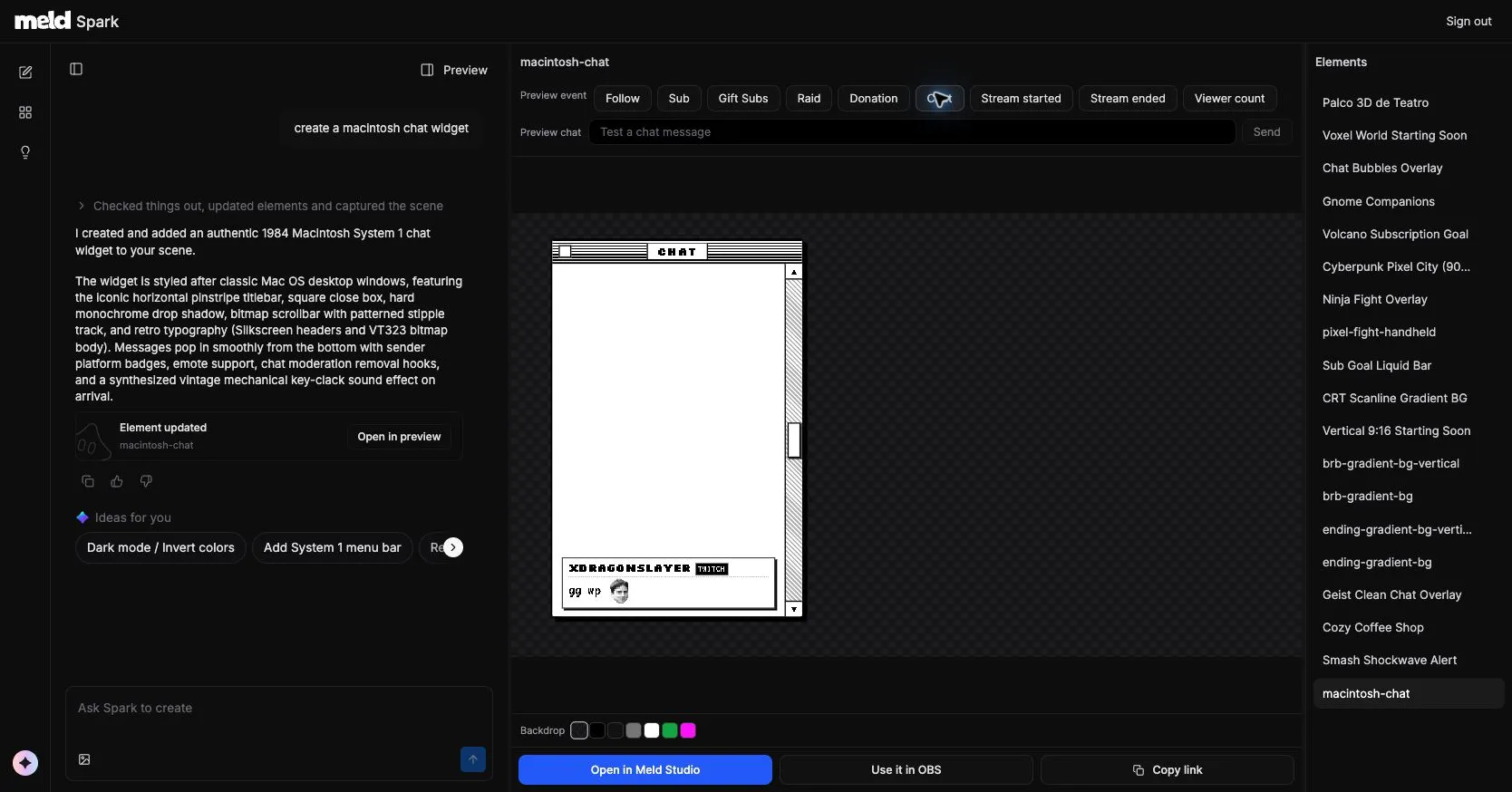Copy the assistant response
The image size is (1512, 792).
88,481
